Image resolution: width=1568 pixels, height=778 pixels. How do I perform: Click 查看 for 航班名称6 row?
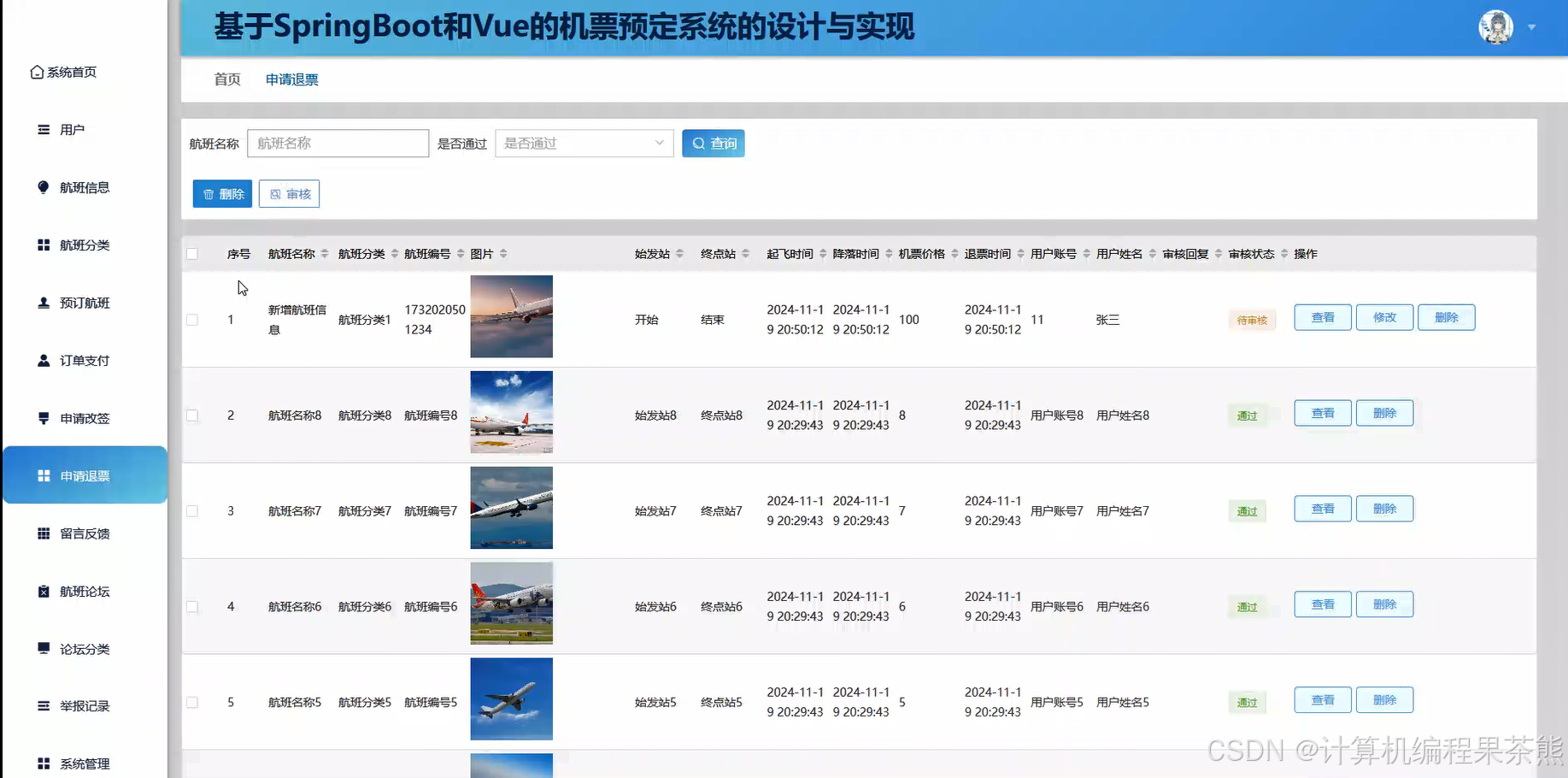(1323, 604)
